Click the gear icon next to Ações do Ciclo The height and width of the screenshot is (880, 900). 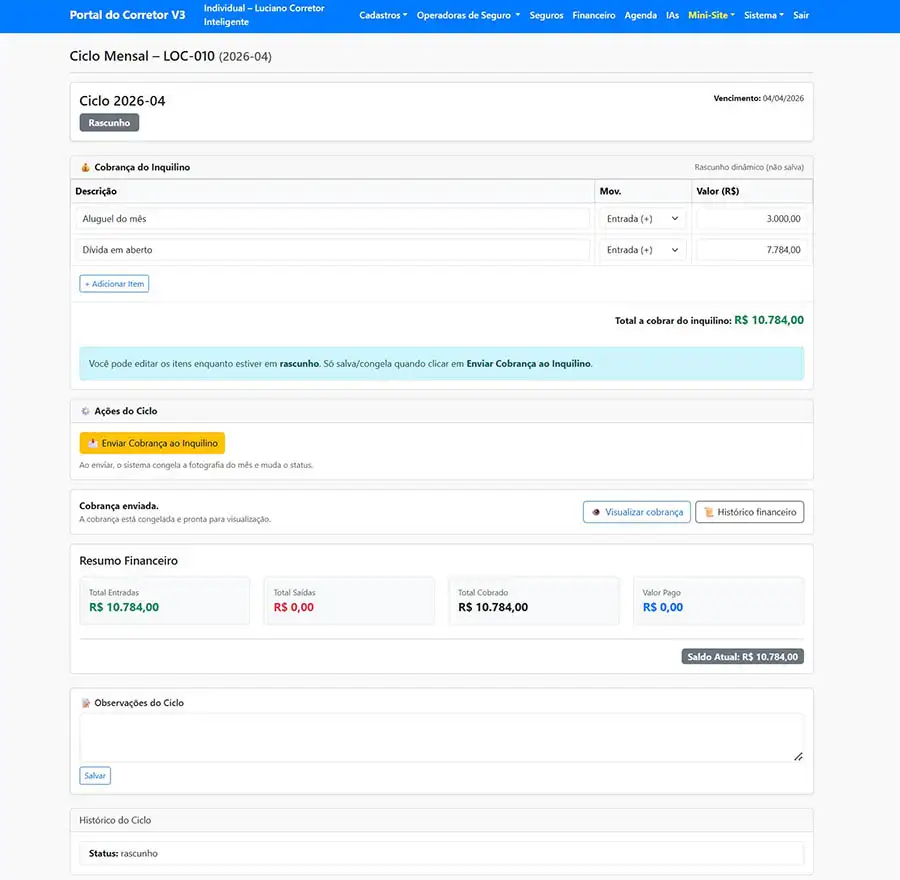[85, 411]
